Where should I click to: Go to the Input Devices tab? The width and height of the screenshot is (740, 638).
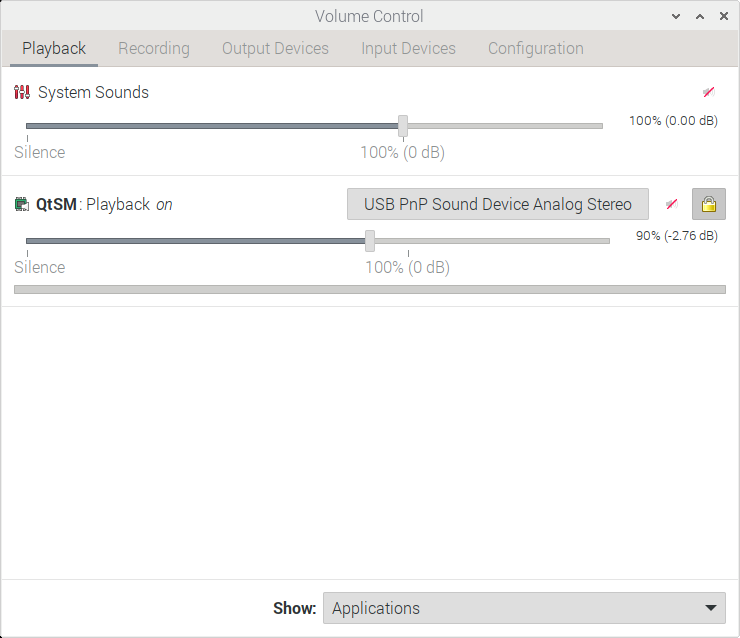click(408, 48)
